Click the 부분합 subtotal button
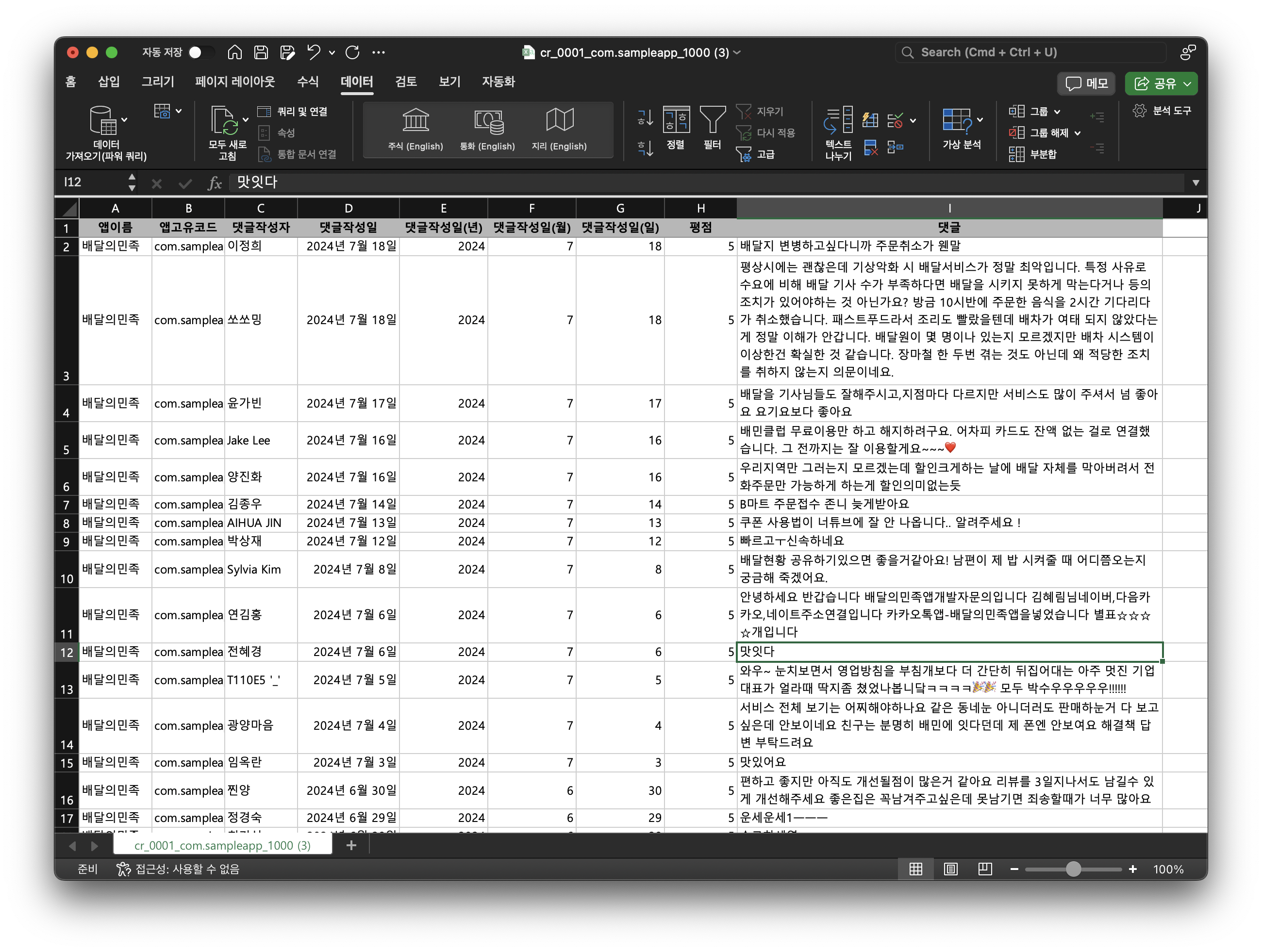This screenshot has width=1262, height=952. (x=1032, y=154)
